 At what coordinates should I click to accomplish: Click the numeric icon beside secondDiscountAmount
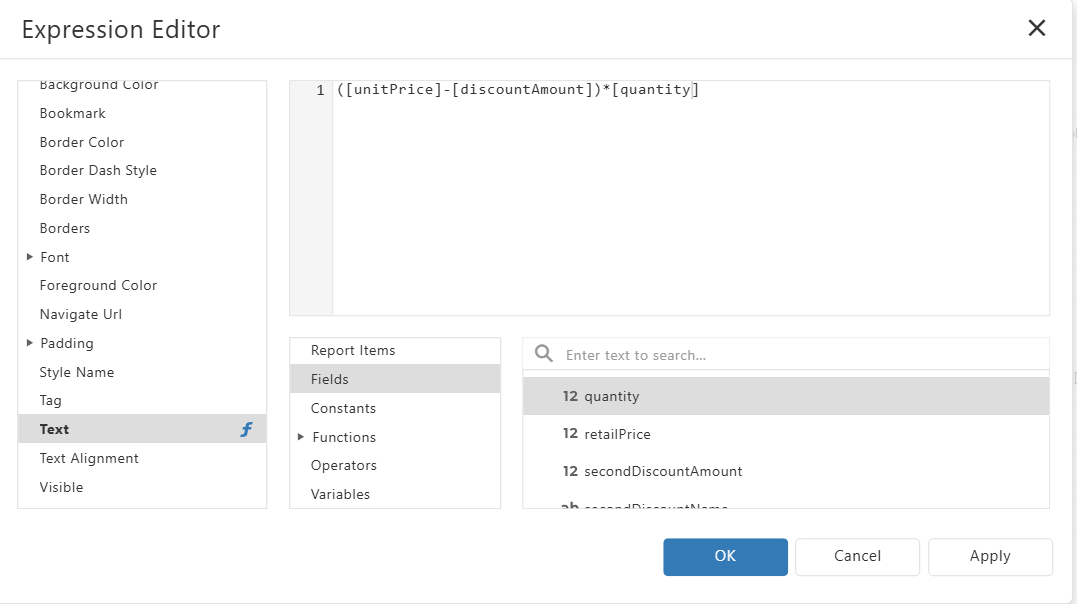[570, 471]
